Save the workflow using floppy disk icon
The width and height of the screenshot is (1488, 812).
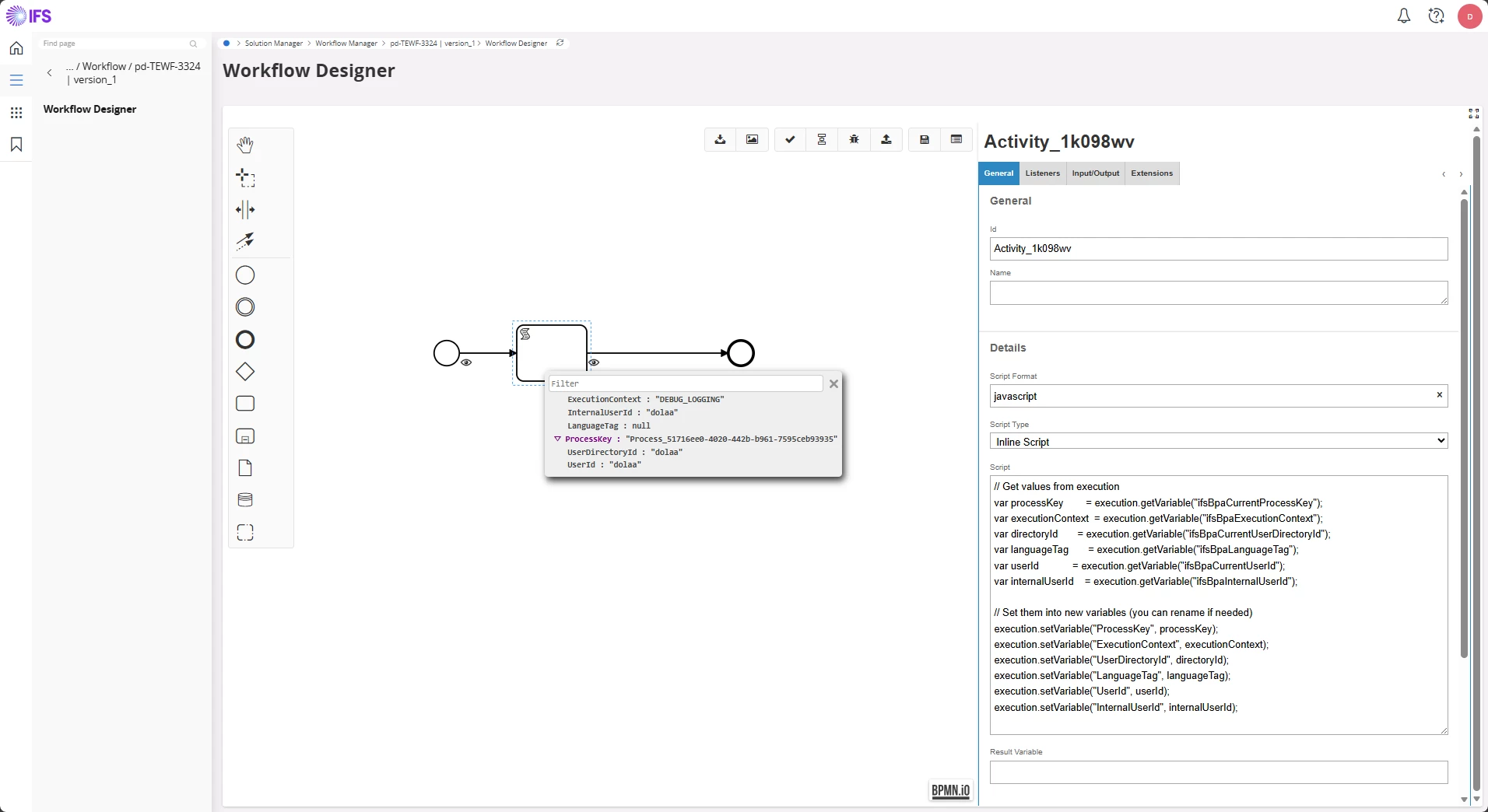click(x=925, y=140)
